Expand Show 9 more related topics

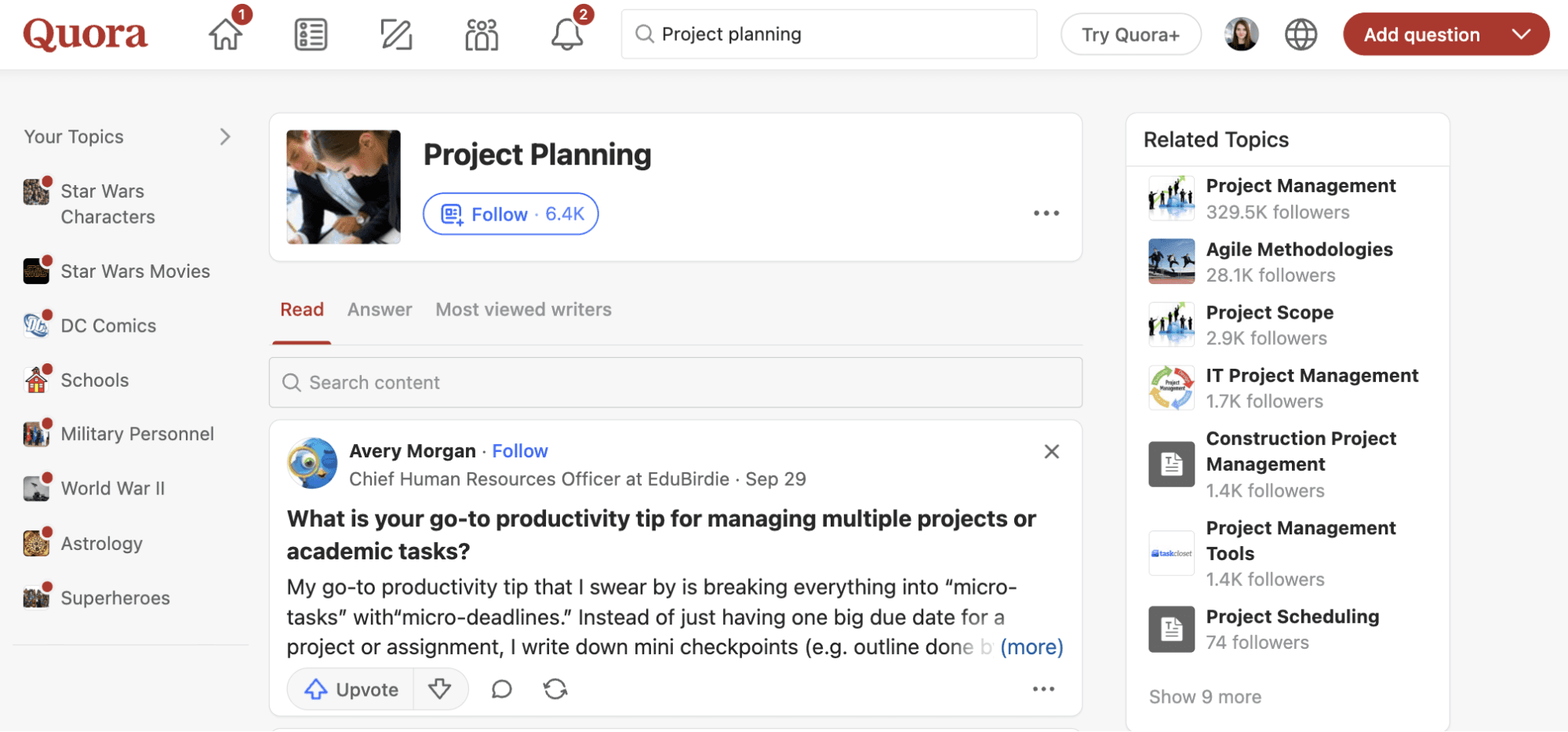1205,697
